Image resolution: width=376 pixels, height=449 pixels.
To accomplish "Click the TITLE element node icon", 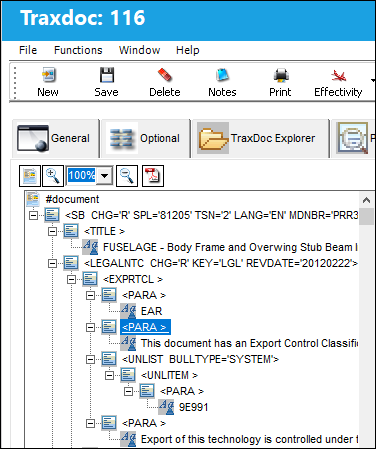I will [x=71, y=231].
